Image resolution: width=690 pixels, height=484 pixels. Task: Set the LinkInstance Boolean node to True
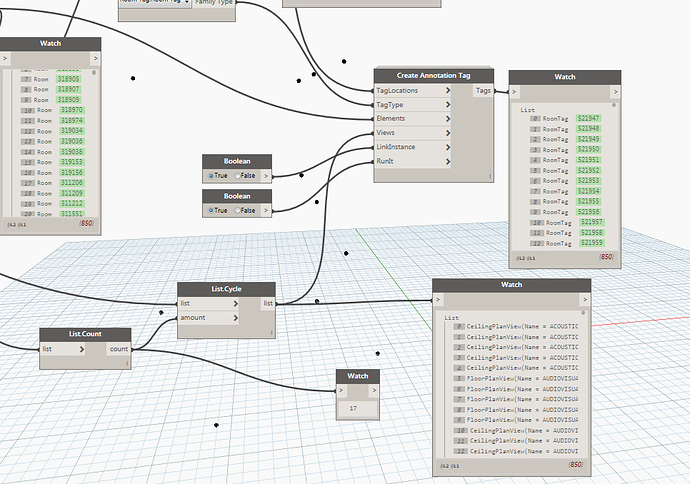pos(211,176)
